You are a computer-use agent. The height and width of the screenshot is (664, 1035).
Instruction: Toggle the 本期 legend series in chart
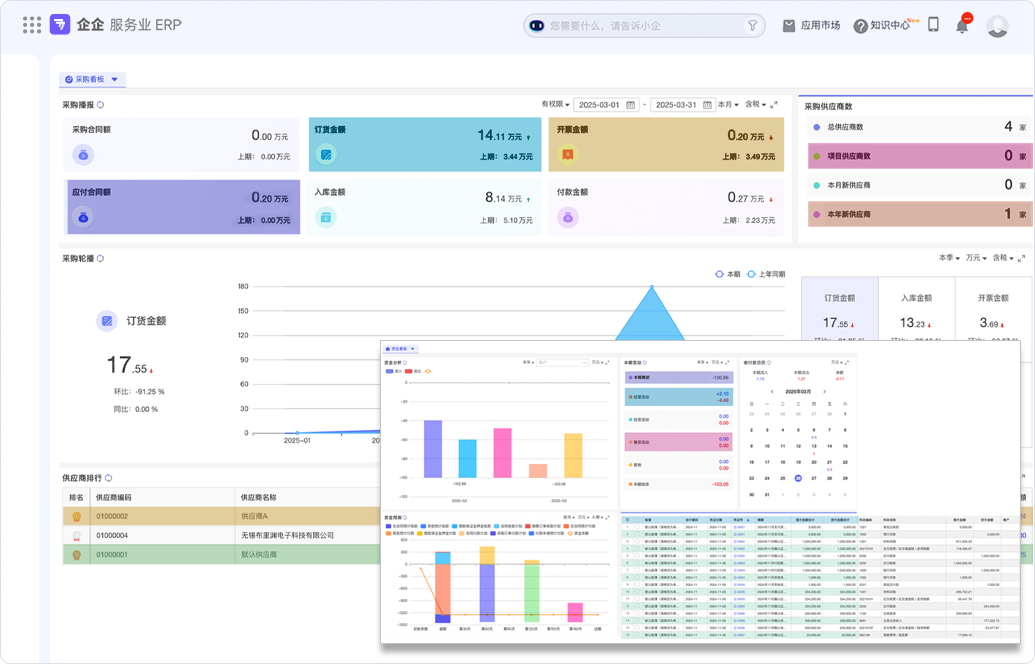pyautogui.click(x=727, y=273)
